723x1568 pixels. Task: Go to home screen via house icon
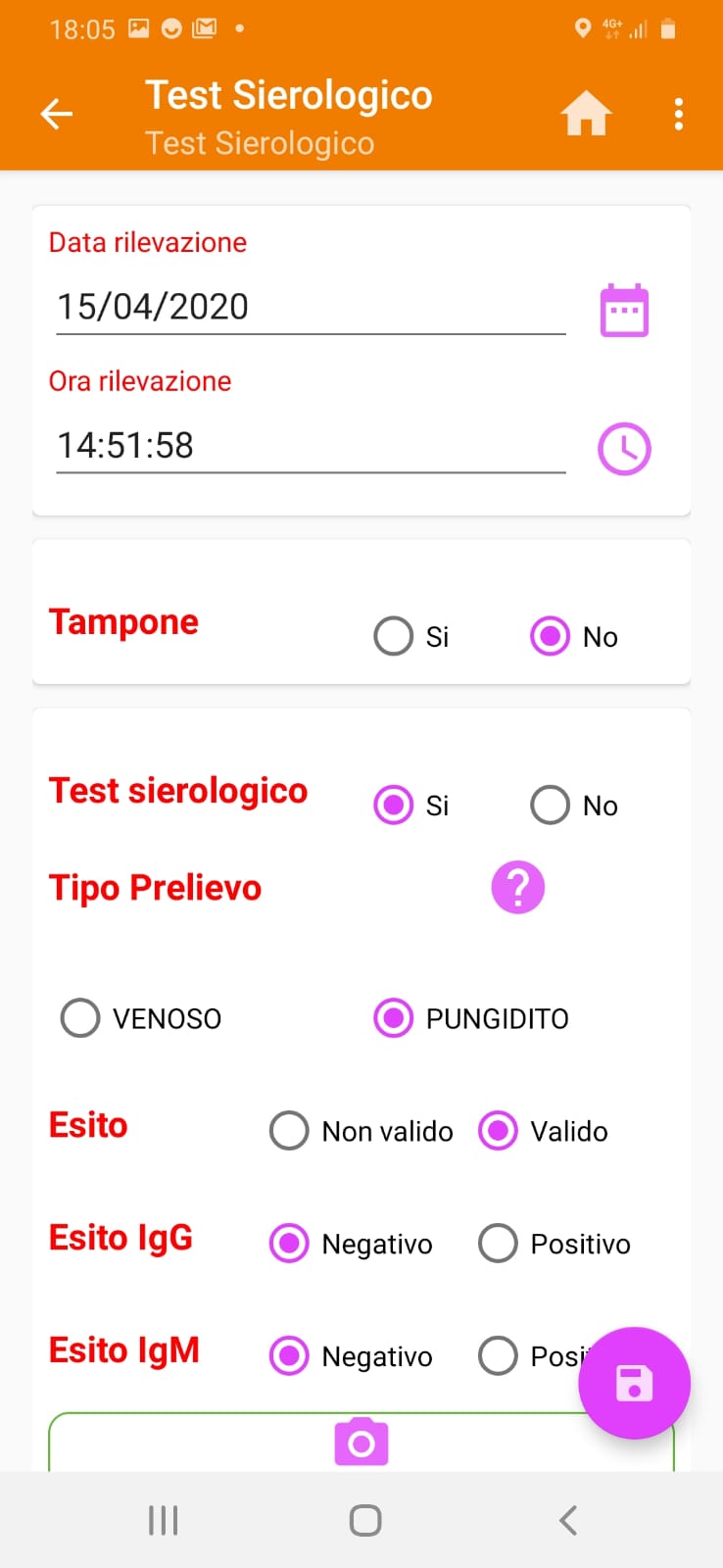pyautogui.click(x=586, y=115)
